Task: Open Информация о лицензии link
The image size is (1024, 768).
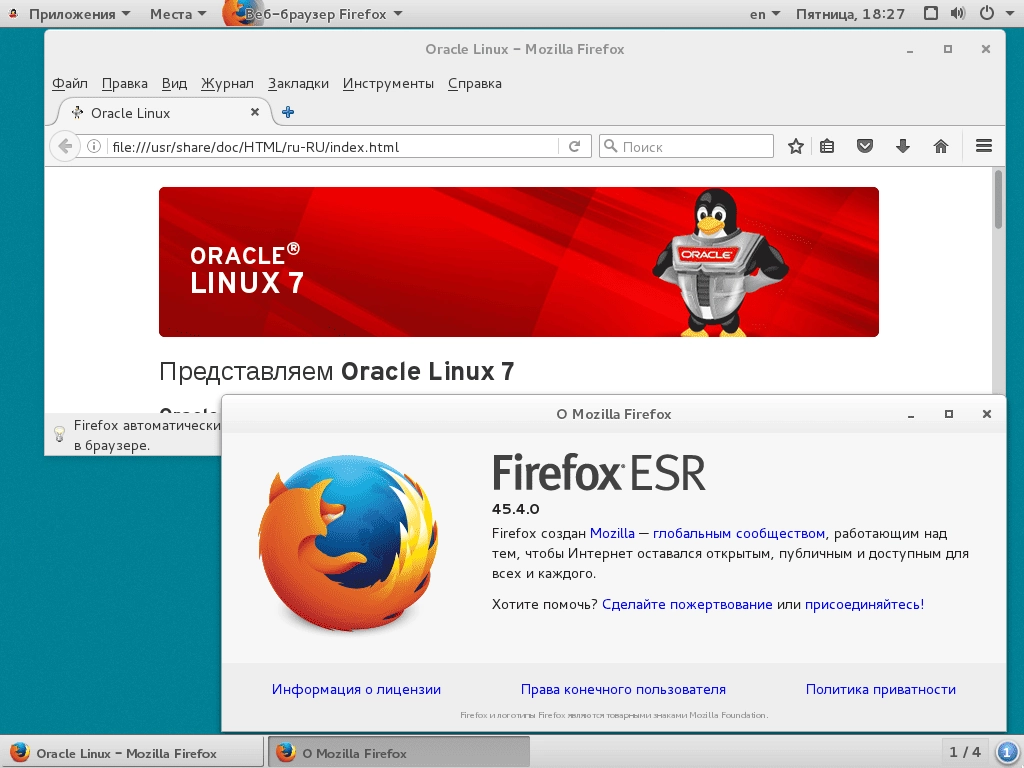Action: (x=356, y=689)
